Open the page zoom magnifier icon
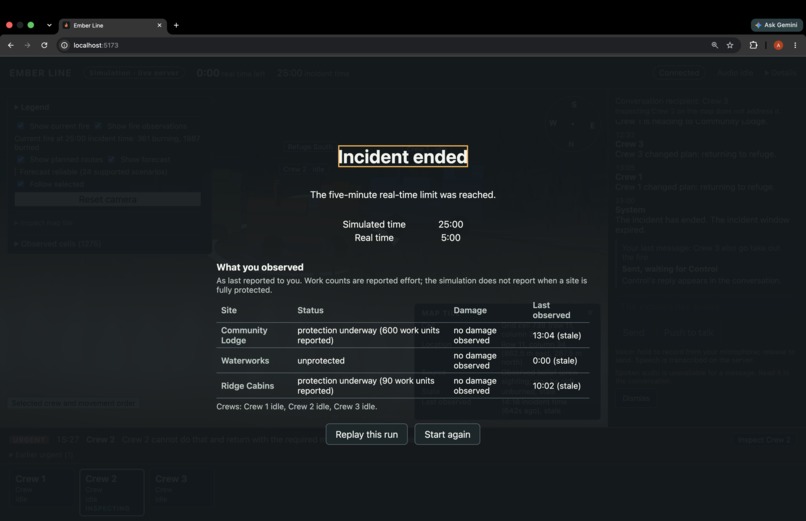 click(x=715, y=45)
